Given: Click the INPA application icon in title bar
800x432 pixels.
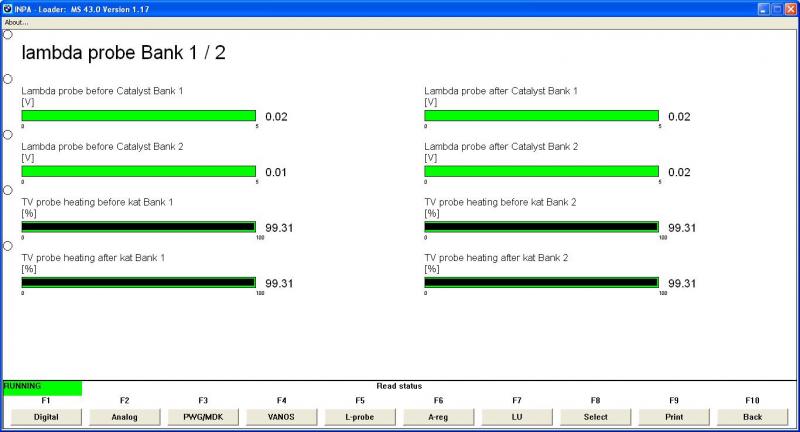Looking at the screenshot, I should 8,8.
